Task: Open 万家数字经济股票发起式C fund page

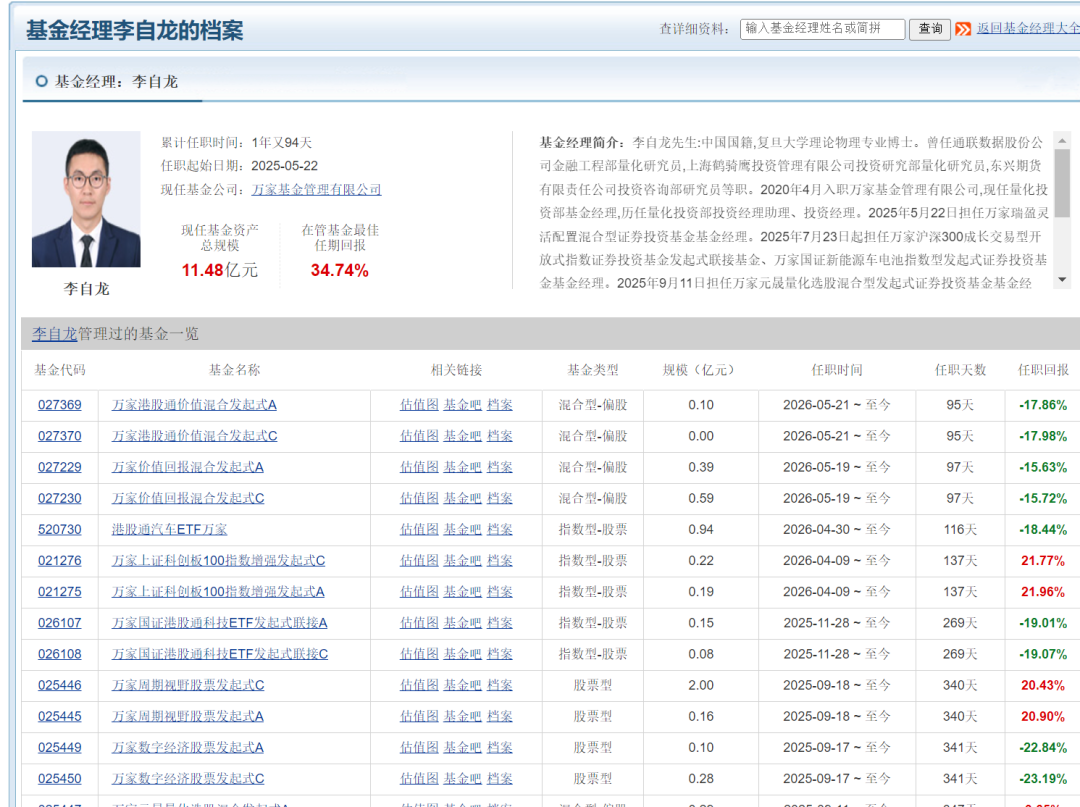Action: point(187,779)
